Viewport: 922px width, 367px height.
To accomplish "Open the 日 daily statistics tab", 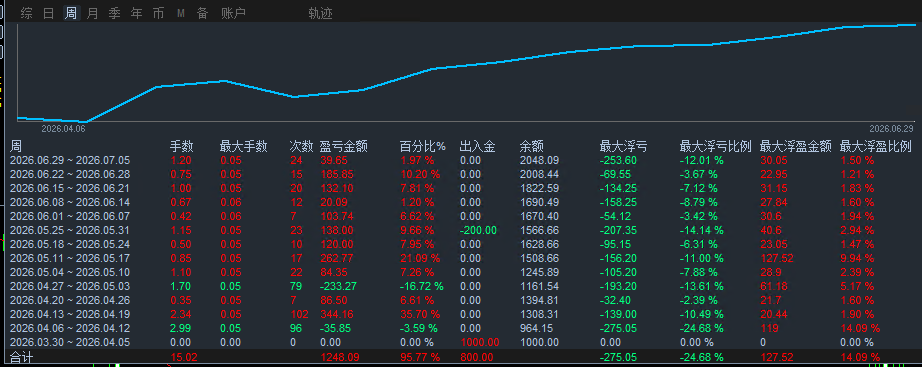I will [x=49, y=14].
